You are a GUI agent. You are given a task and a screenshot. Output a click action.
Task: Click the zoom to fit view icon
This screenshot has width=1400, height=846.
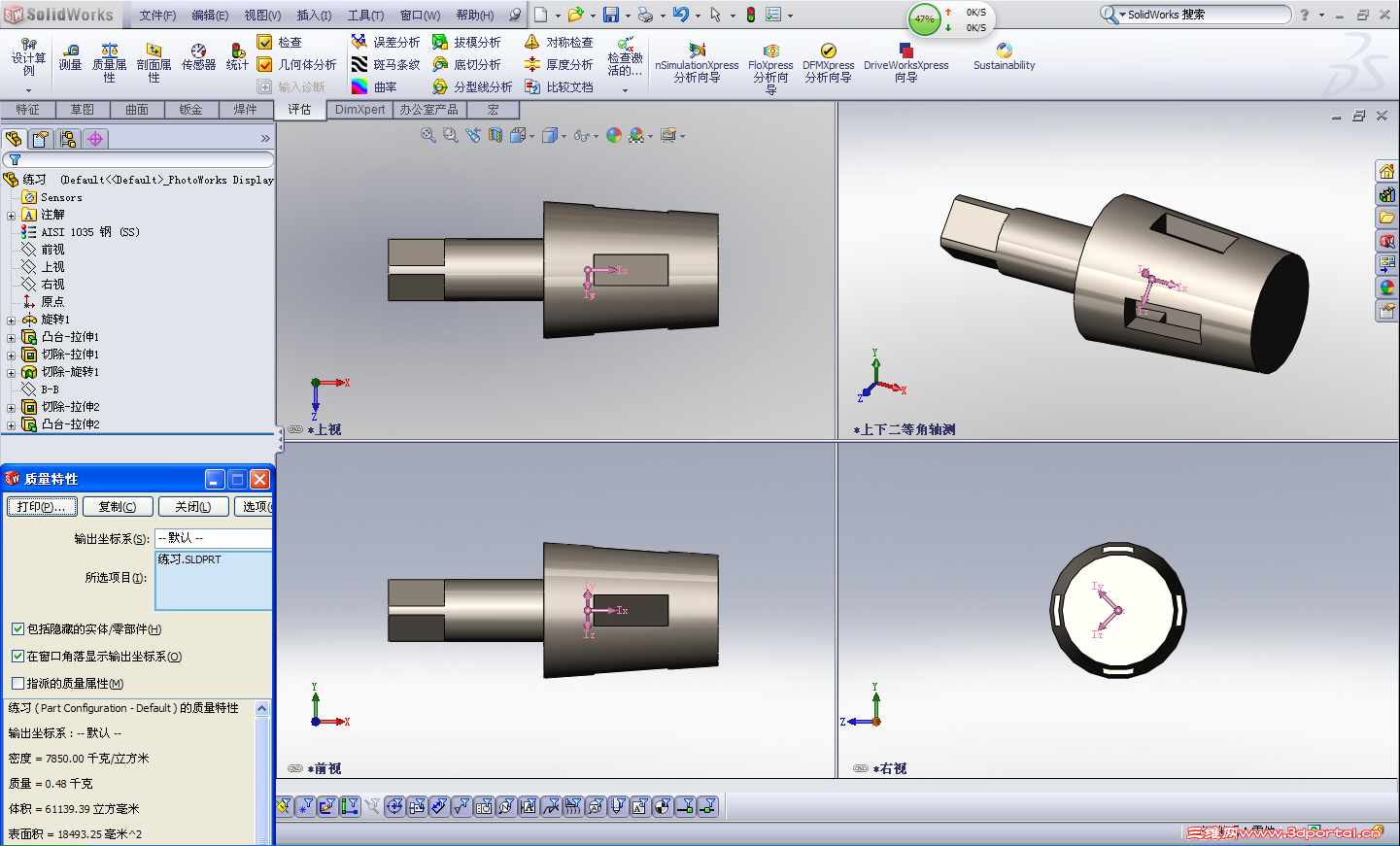point(428,136)
